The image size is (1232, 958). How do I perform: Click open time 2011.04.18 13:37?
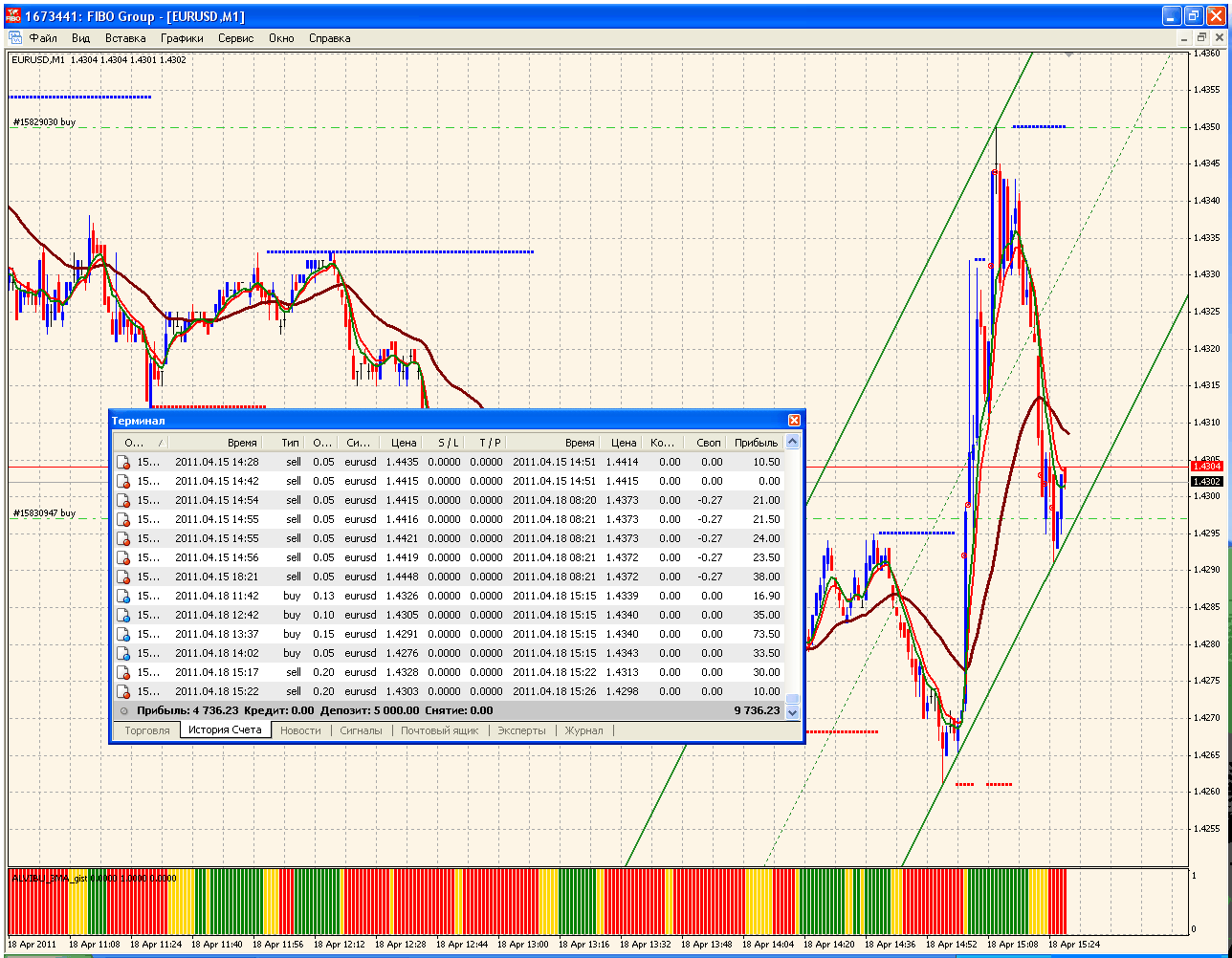pyautogui.click(x=217, y=634)
